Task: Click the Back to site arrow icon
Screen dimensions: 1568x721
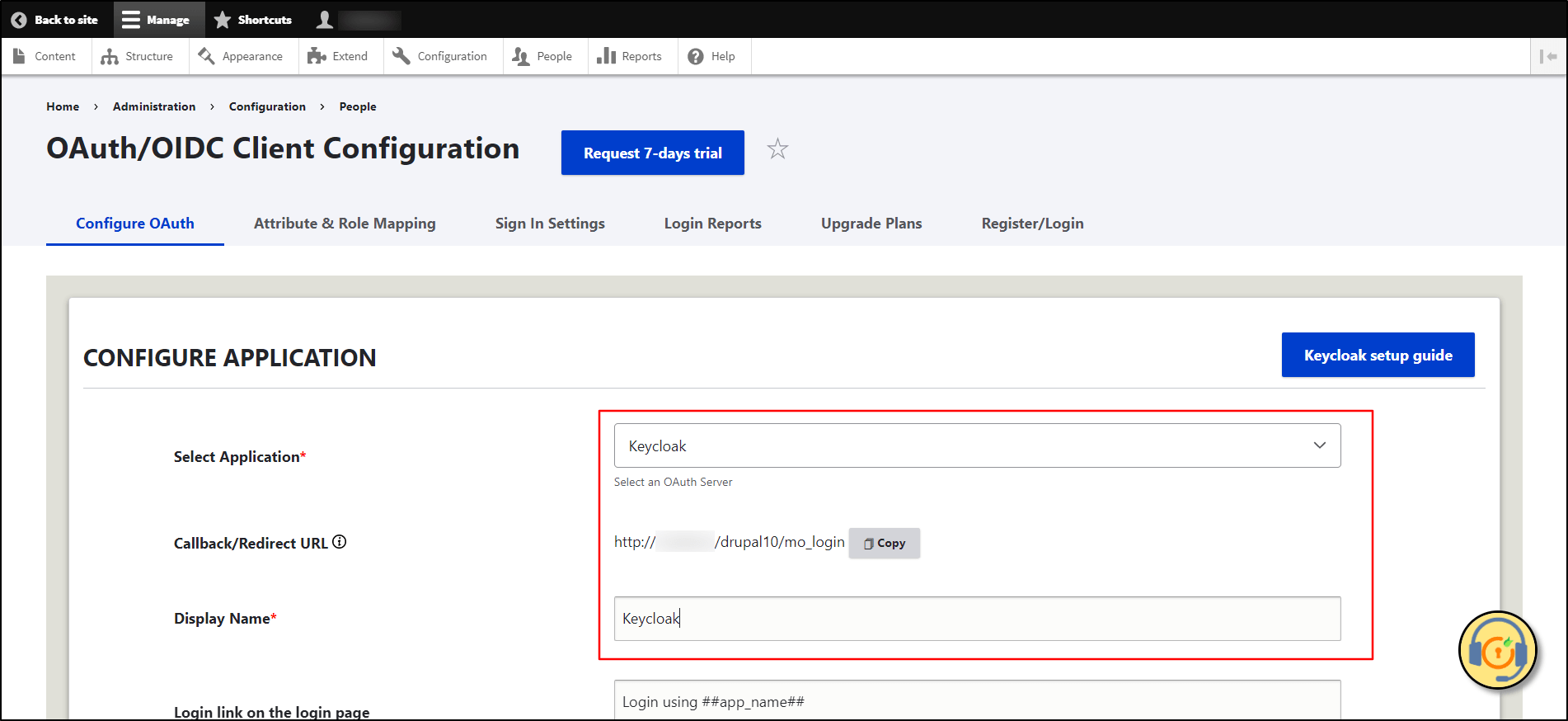Action: point(19,20)
